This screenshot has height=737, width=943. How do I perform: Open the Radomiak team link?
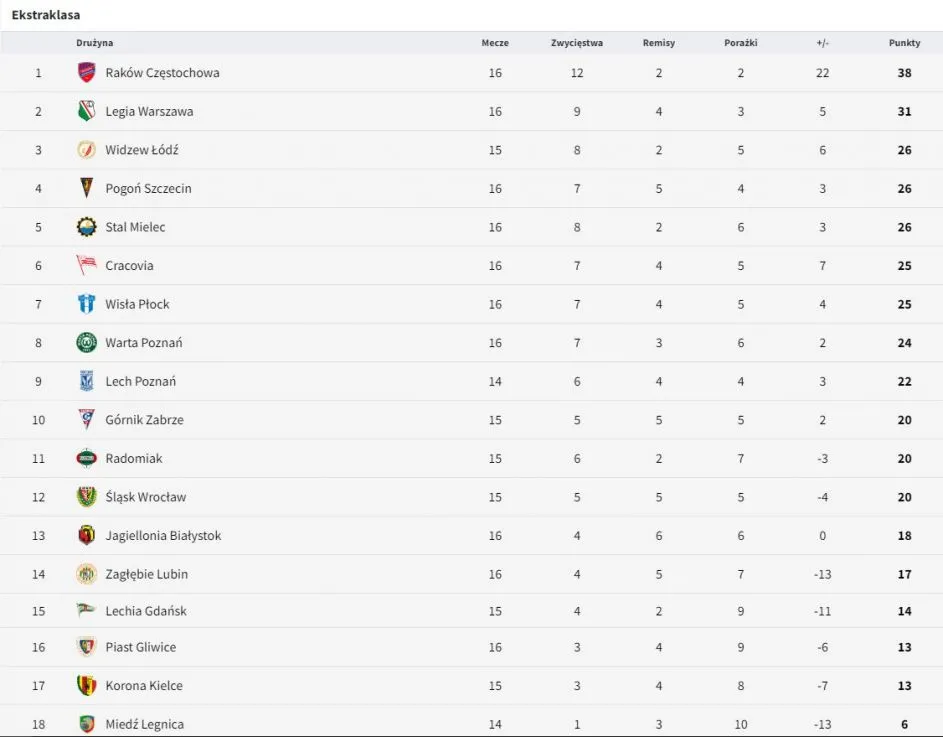(x=134, y=459)
